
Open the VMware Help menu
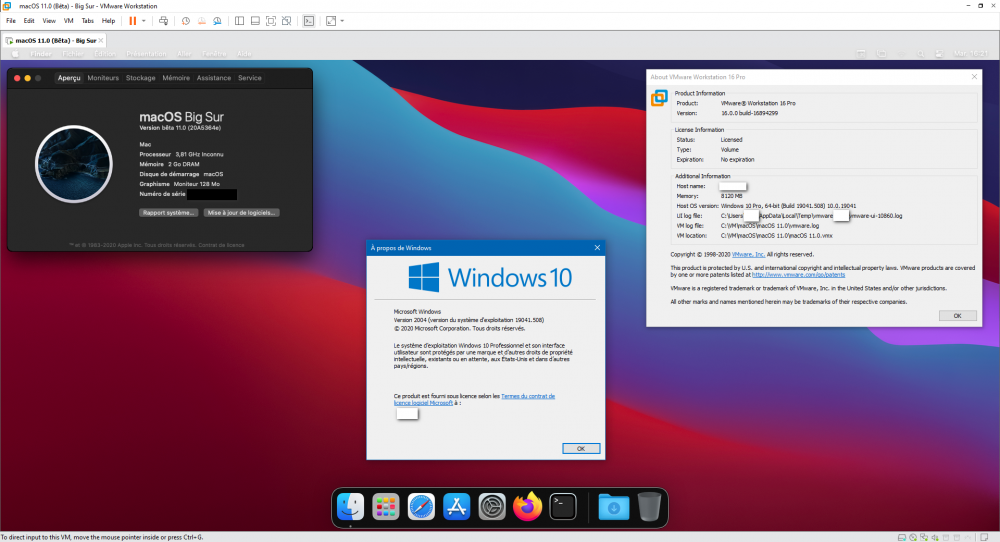pyautogui.click(x=108, y=21)
